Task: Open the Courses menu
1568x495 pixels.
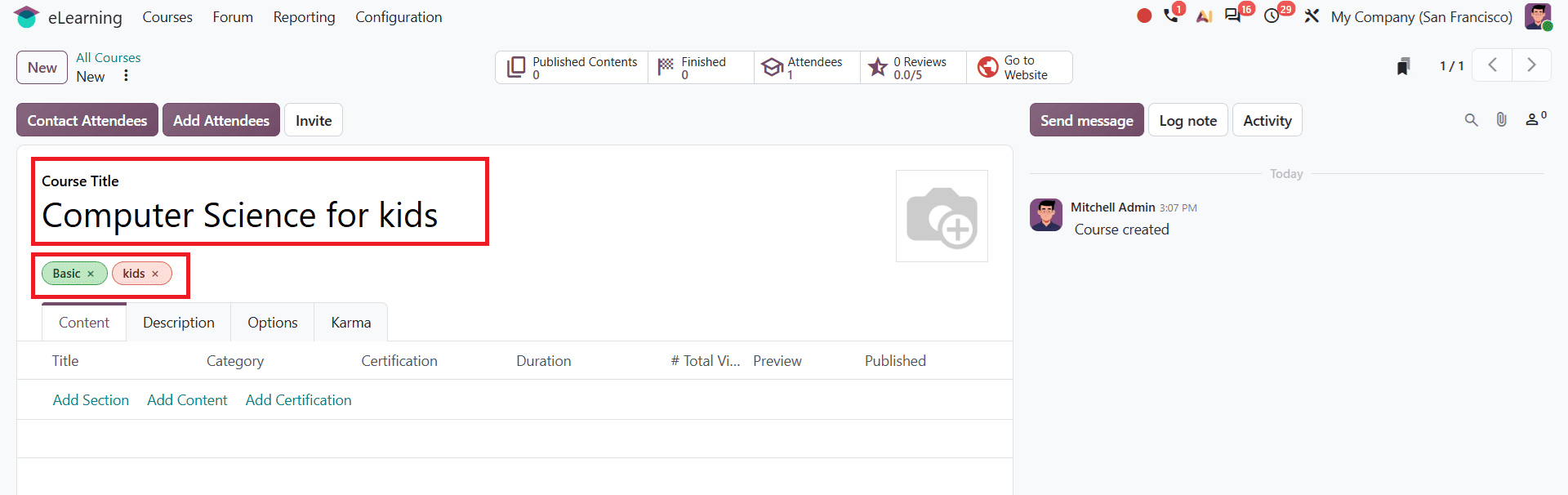Action: tap(167, 17)
